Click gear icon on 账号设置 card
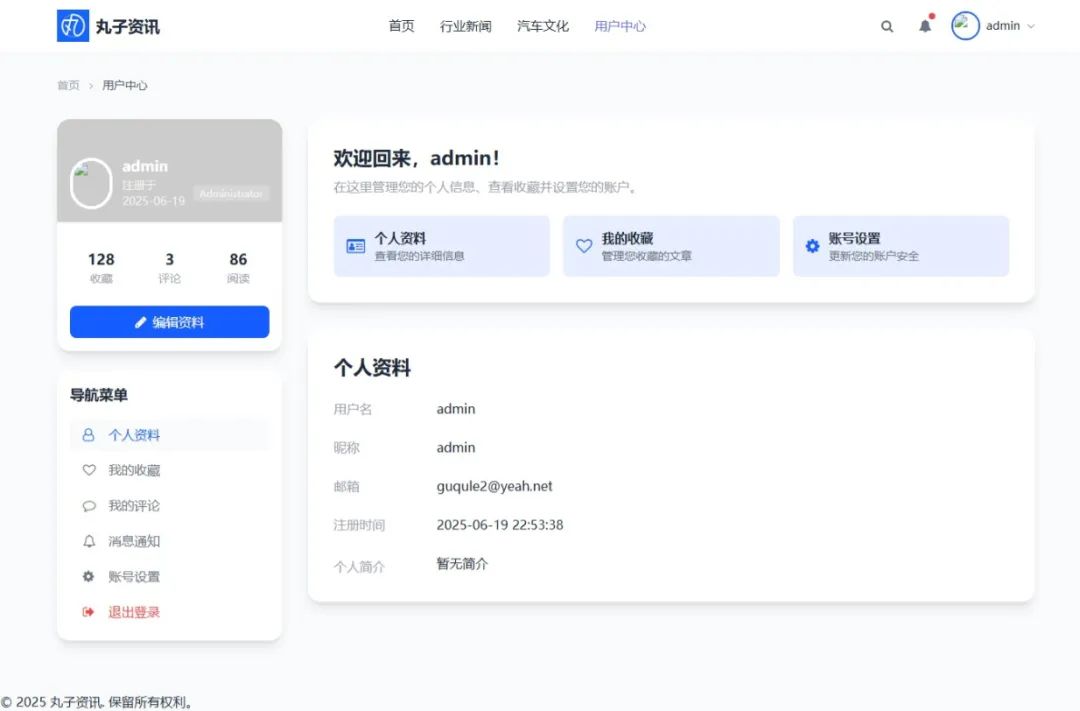Screen dimensions: 1080x711 coord(813,246)
